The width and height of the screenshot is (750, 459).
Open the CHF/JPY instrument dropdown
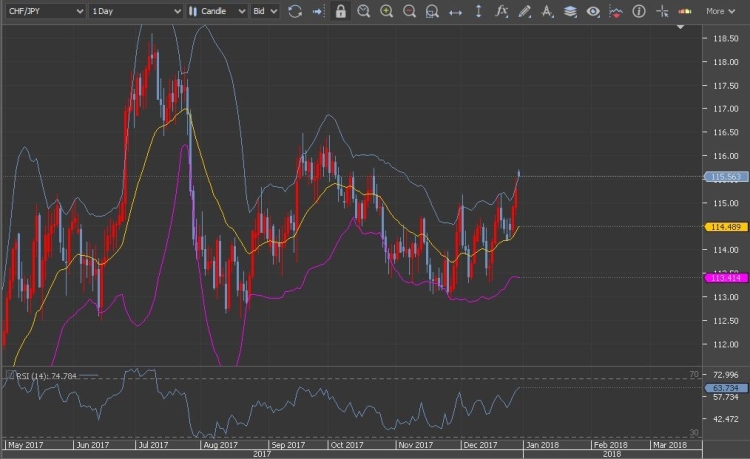pos(44,12)
